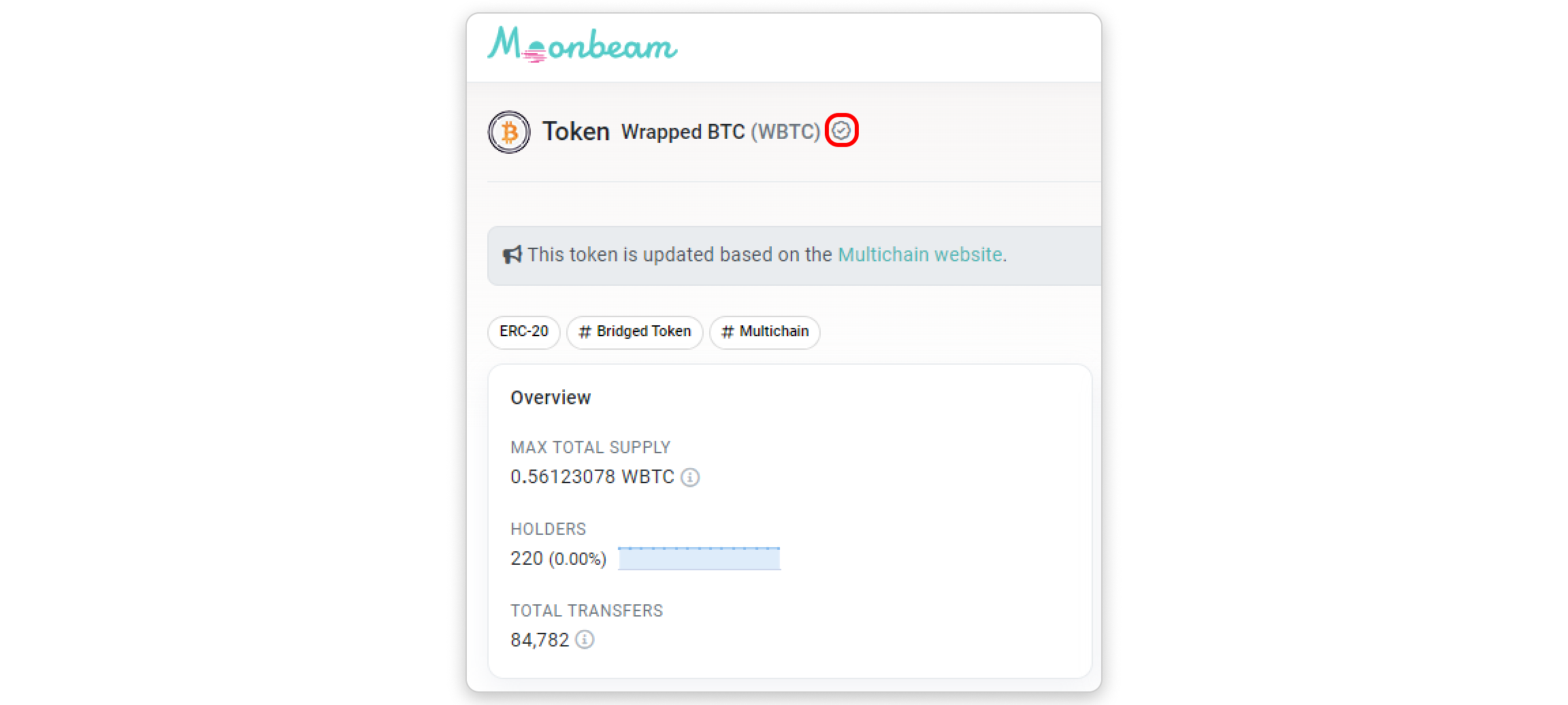Image resolution: width=1568 pixels, height=705 pixels.
Task: Click the hash icon in Bridged Token tag
Action: pyautogui.click(x=585, y=332)
